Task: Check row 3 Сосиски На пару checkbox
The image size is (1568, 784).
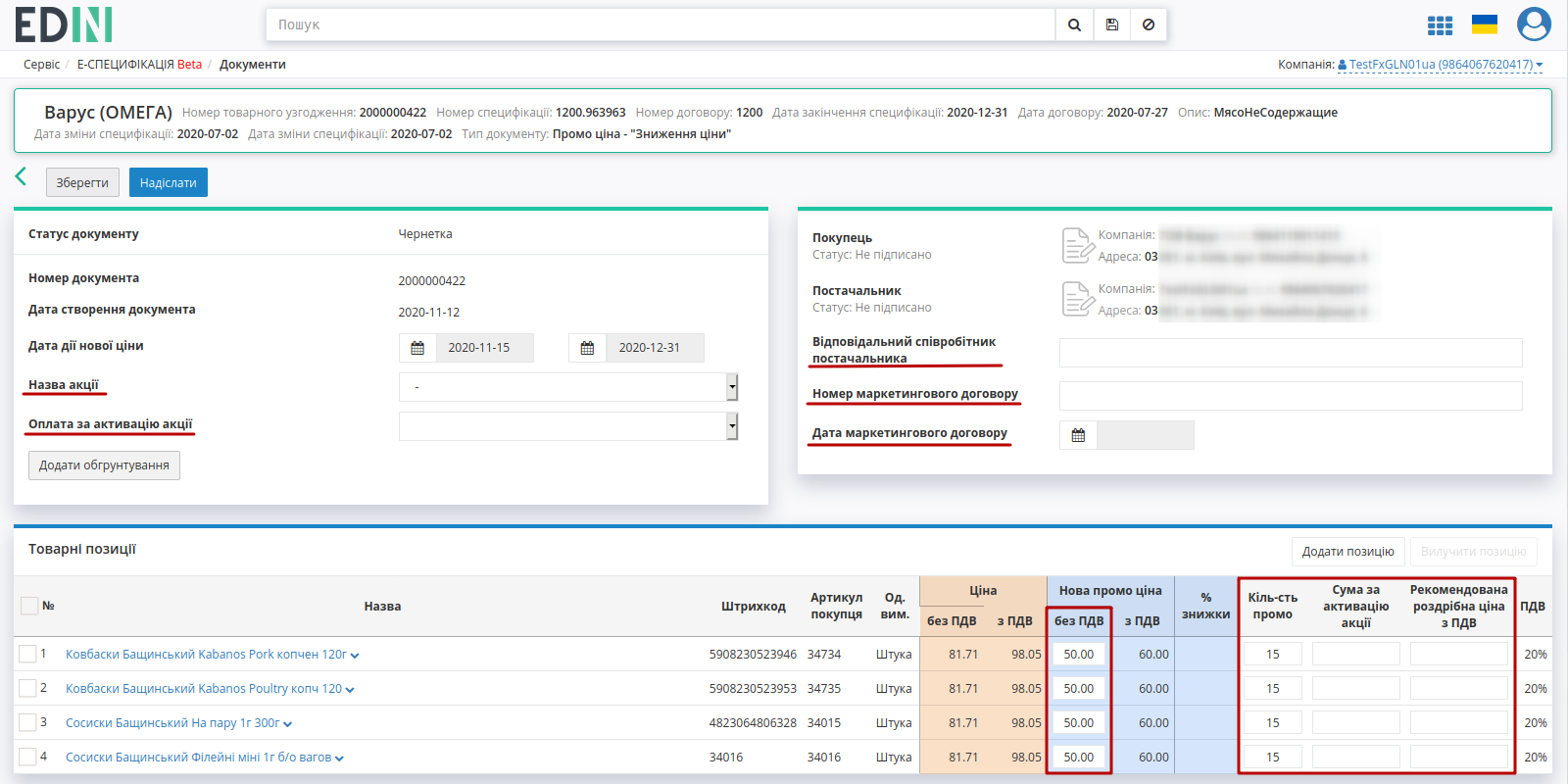Action: pyautogui.click(x=27, y=722)
